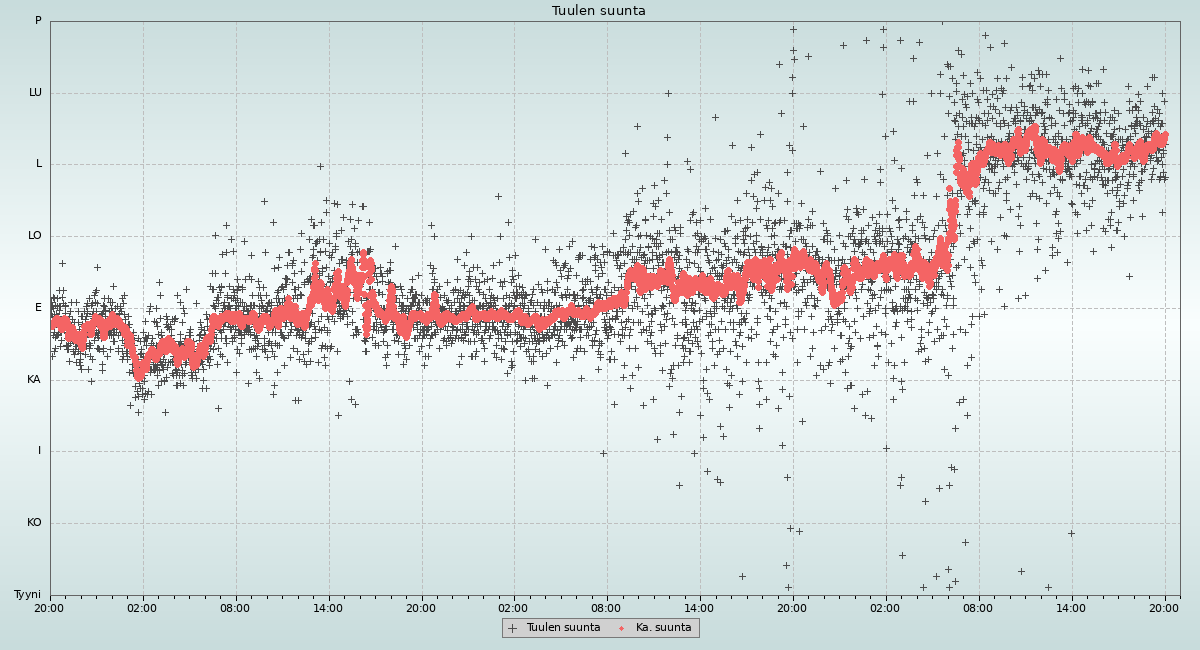Click the 'E' label on y-axis
This screenshot has width=1200, height=650.
38,308
